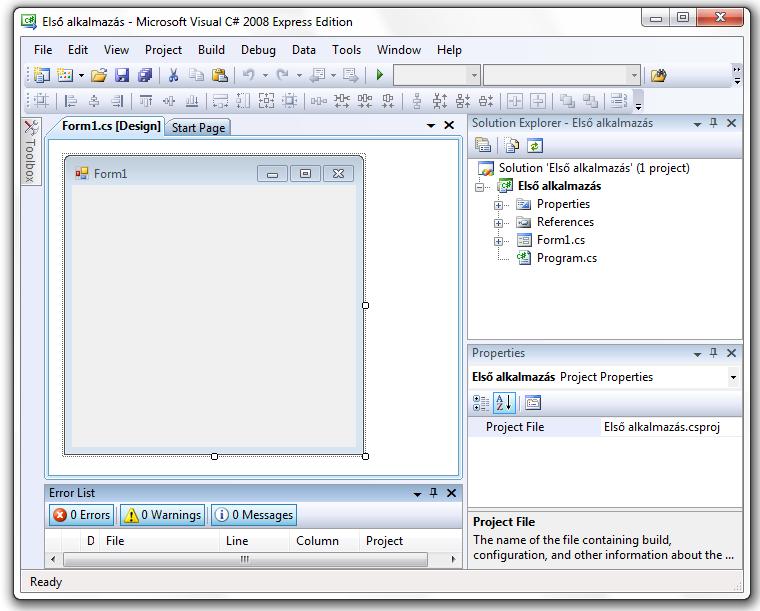The image size is (760, 611).
Task: Click the Make Same Width icon
Action: click(221, 101)
